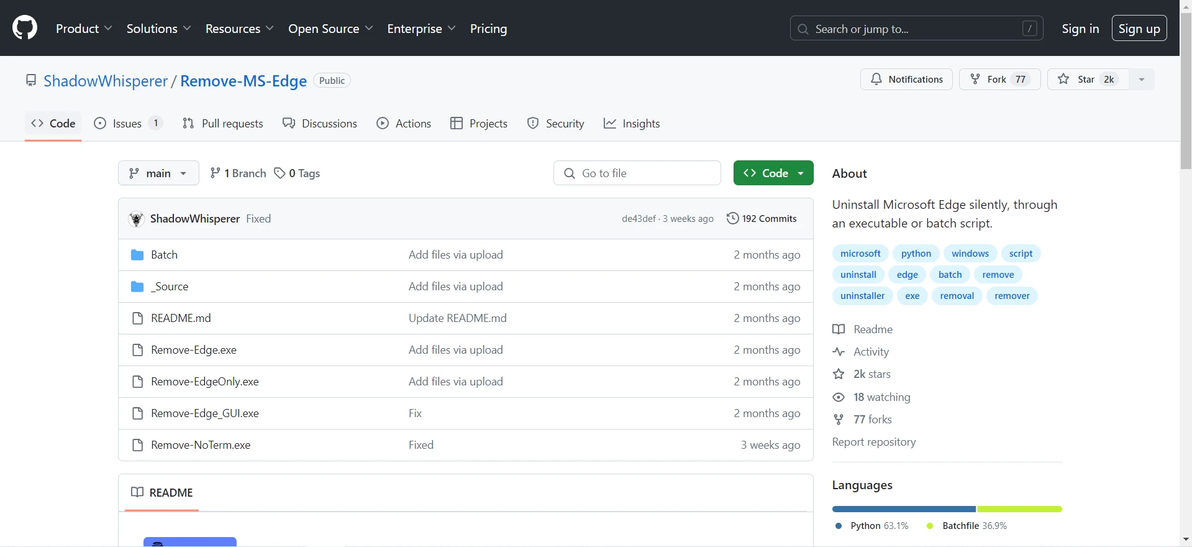
Task: Expand the Open Source menu
Action: (331, 29)
